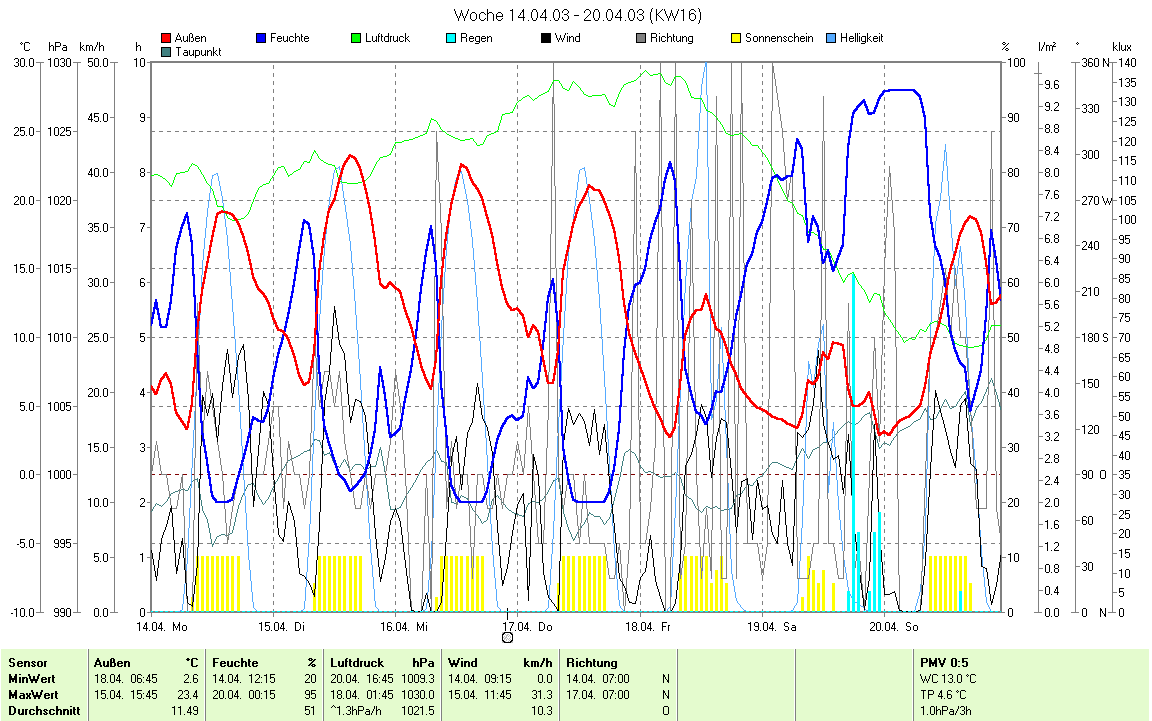Click the dark teal Taupunkt legend swatch
Viewport: 1152px width, 721px height.
(x=166, y=51)
